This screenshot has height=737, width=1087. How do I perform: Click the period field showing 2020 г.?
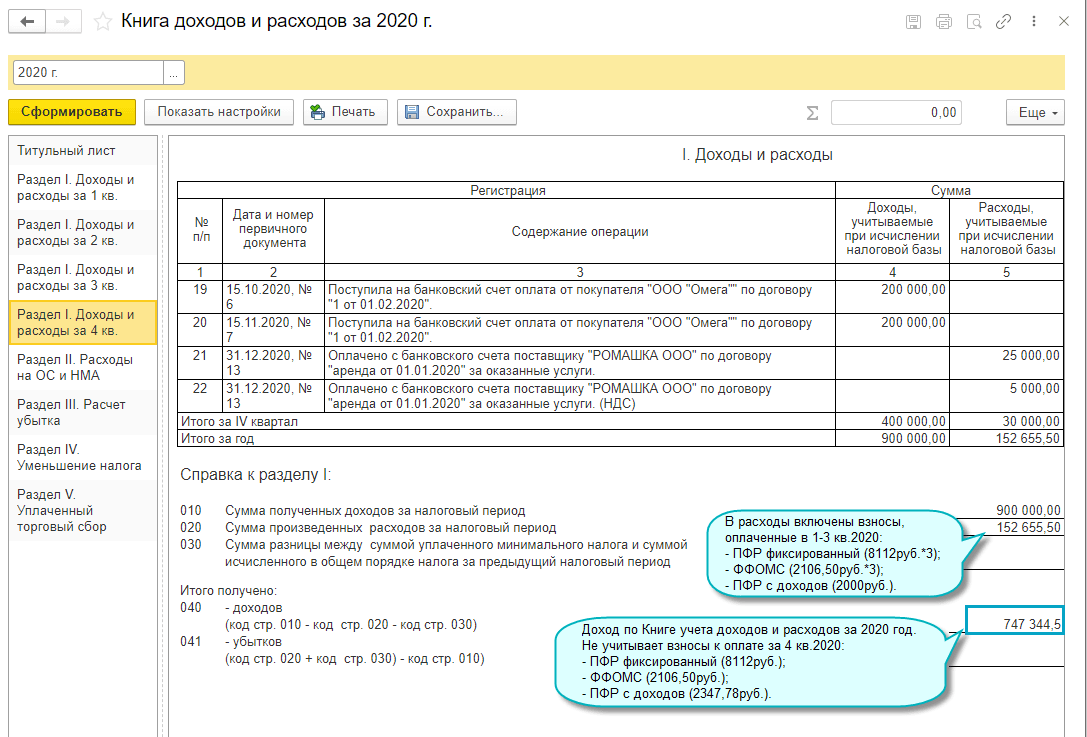88,72
